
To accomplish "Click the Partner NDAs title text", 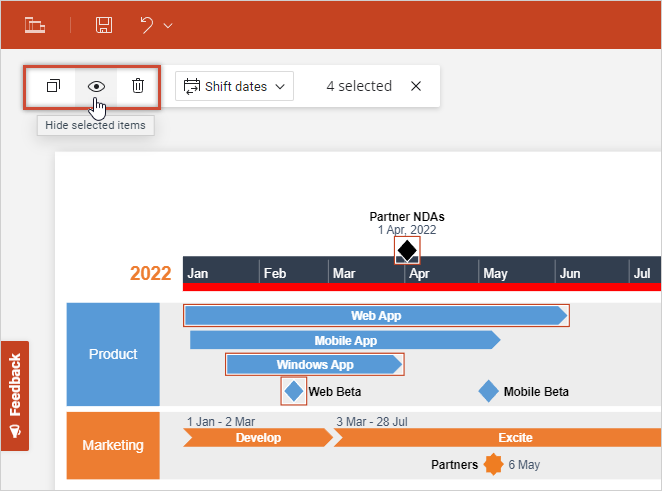I will pos(407,217).
